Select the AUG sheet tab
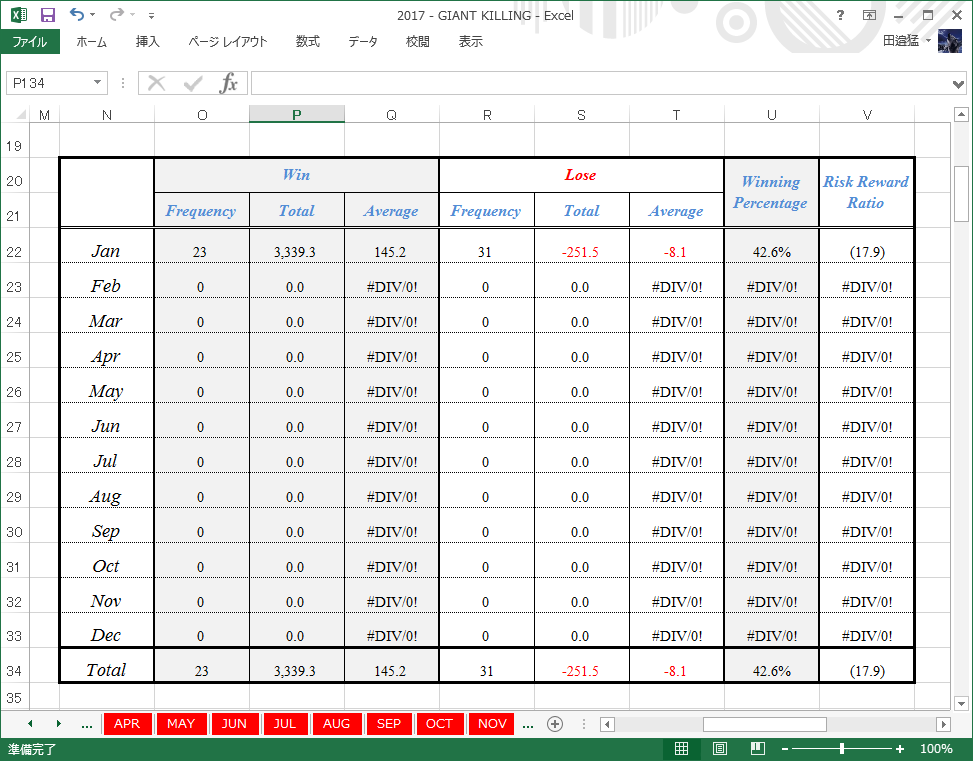Screen dimensions: 973x761 [x=336, y=724]
